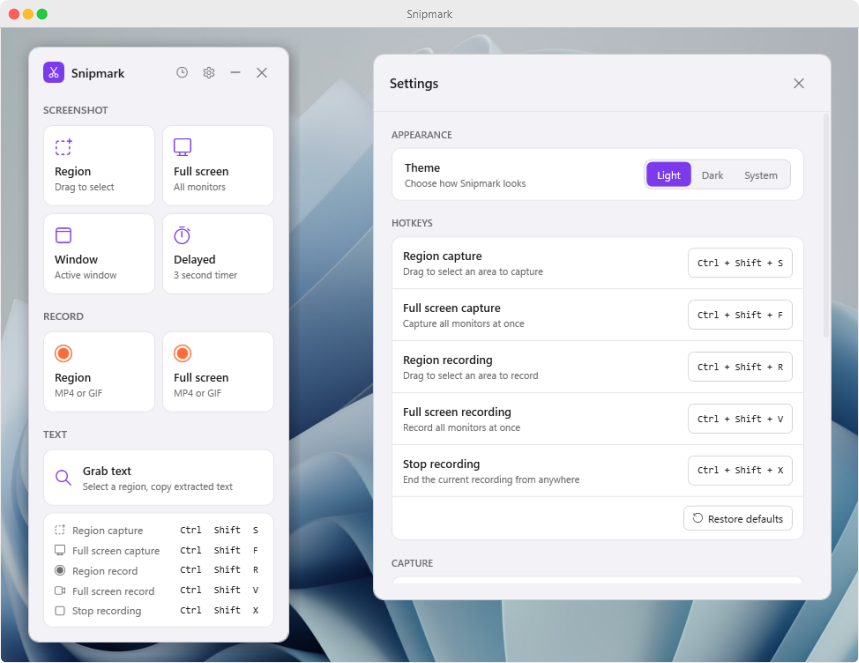Viewport: 859px width, 663px height.
Task: Click the stopwatch icon in Delayed card
Action: click(182, 235)
